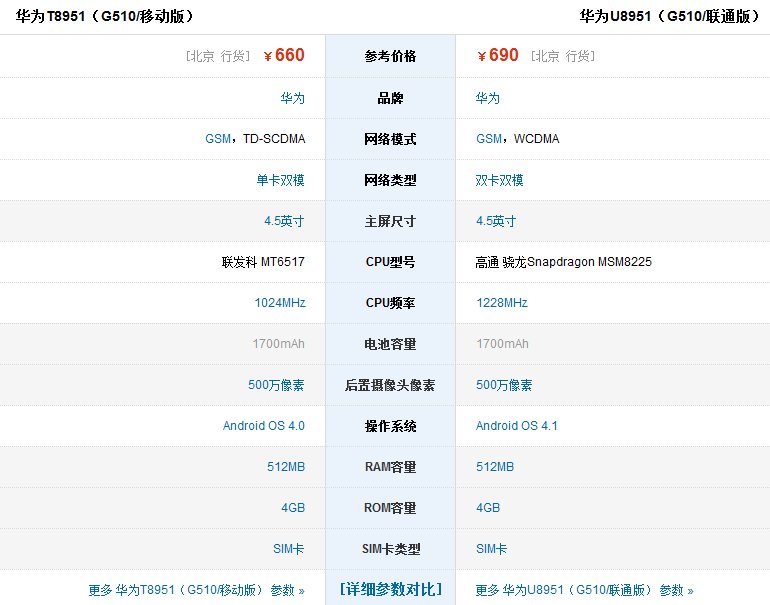Click the 品牌 row label

(390, 98)
